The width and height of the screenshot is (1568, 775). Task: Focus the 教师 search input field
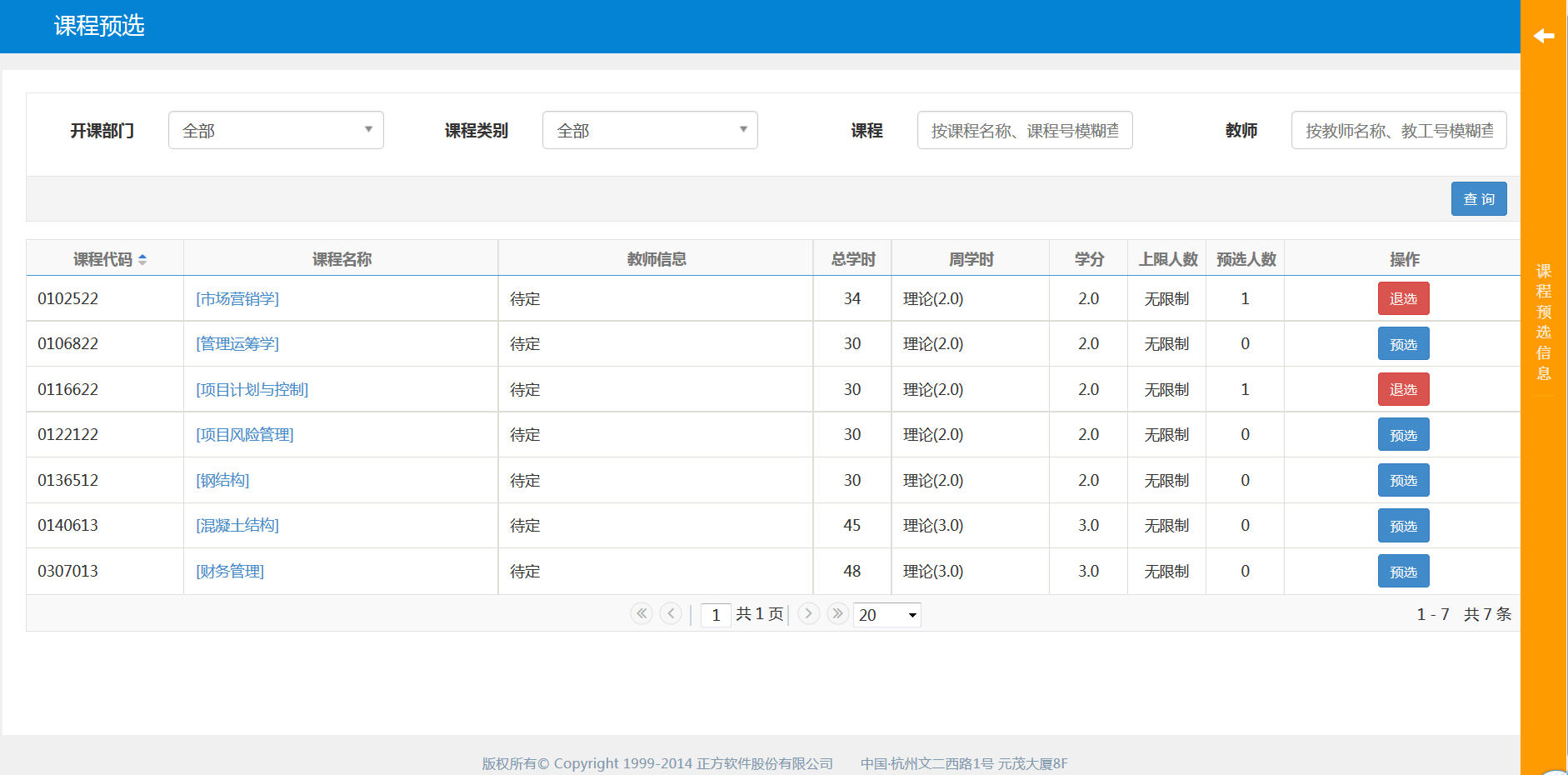pos(1398,130)
